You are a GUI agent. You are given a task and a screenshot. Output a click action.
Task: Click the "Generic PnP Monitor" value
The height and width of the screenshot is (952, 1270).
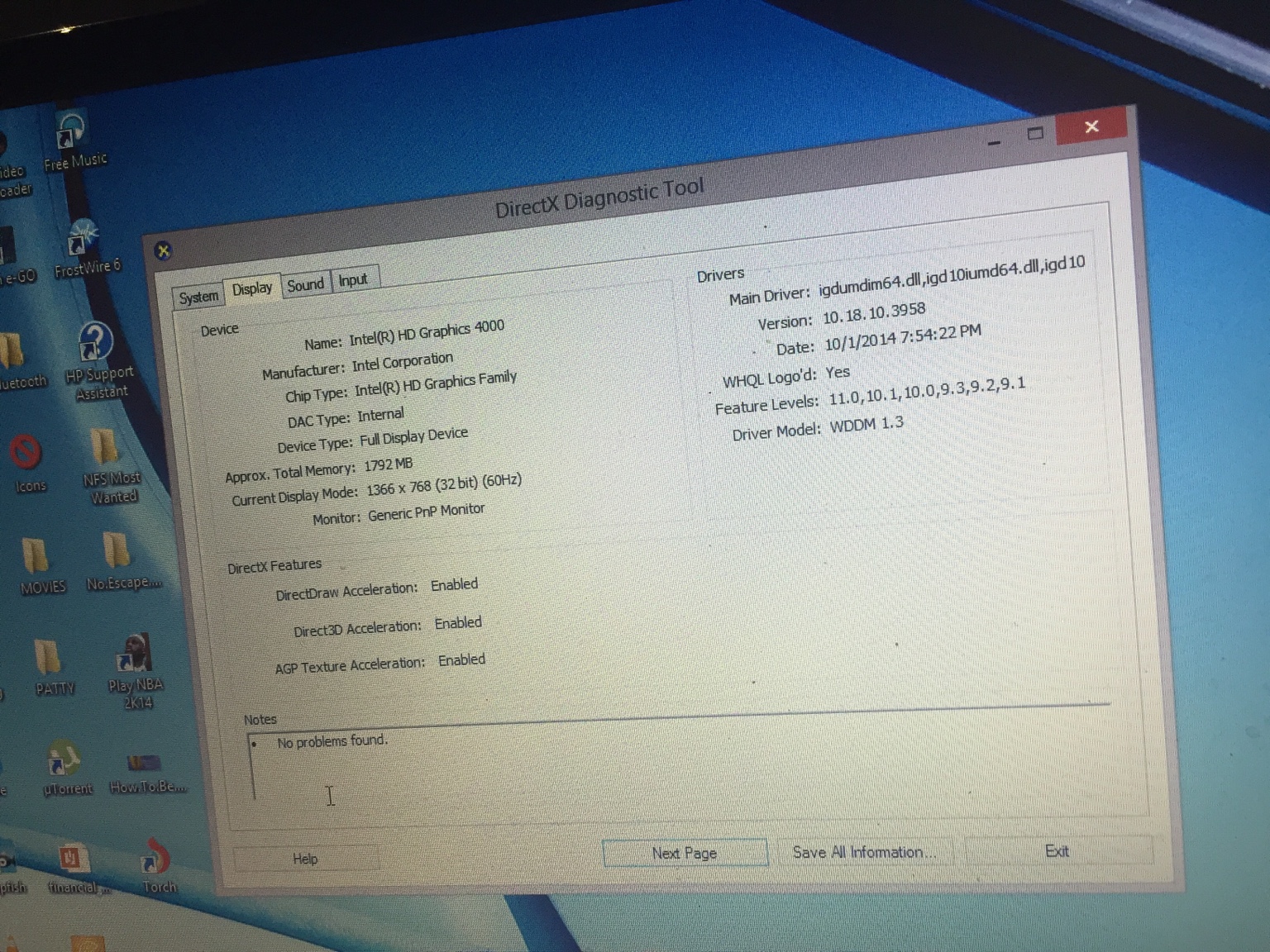427,512
